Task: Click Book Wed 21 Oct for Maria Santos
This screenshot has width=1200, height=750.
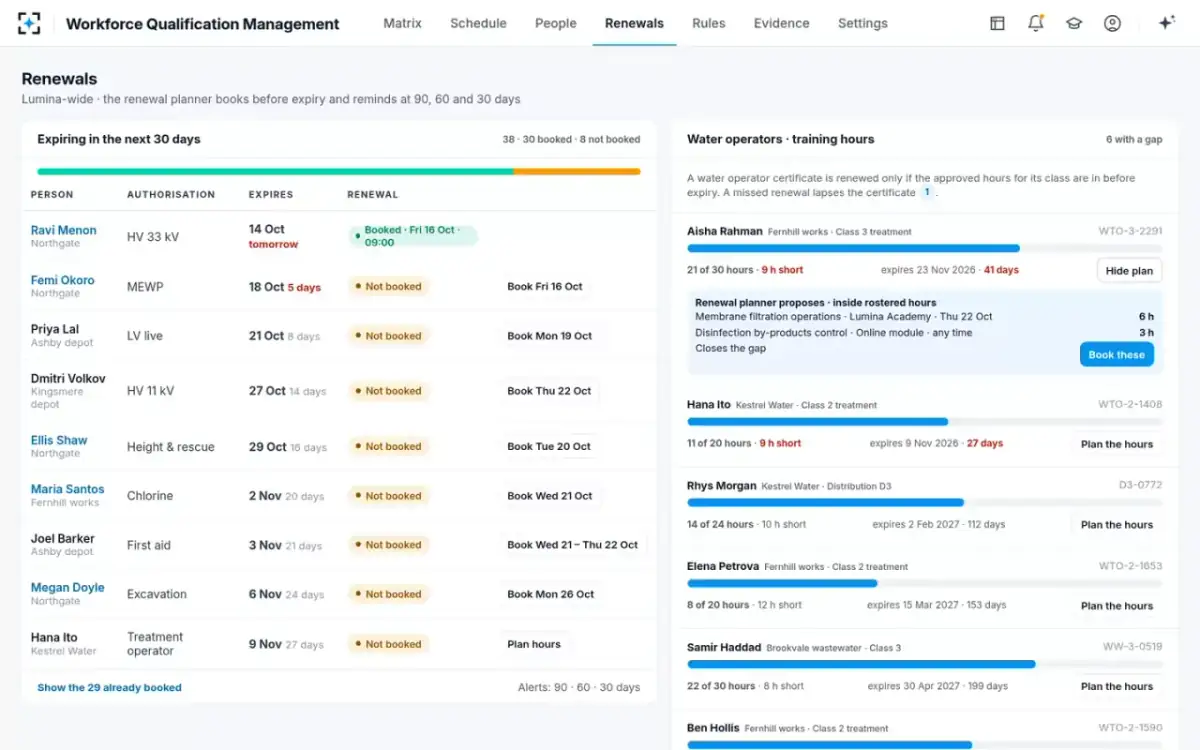Action: click(x=550, y=496)
